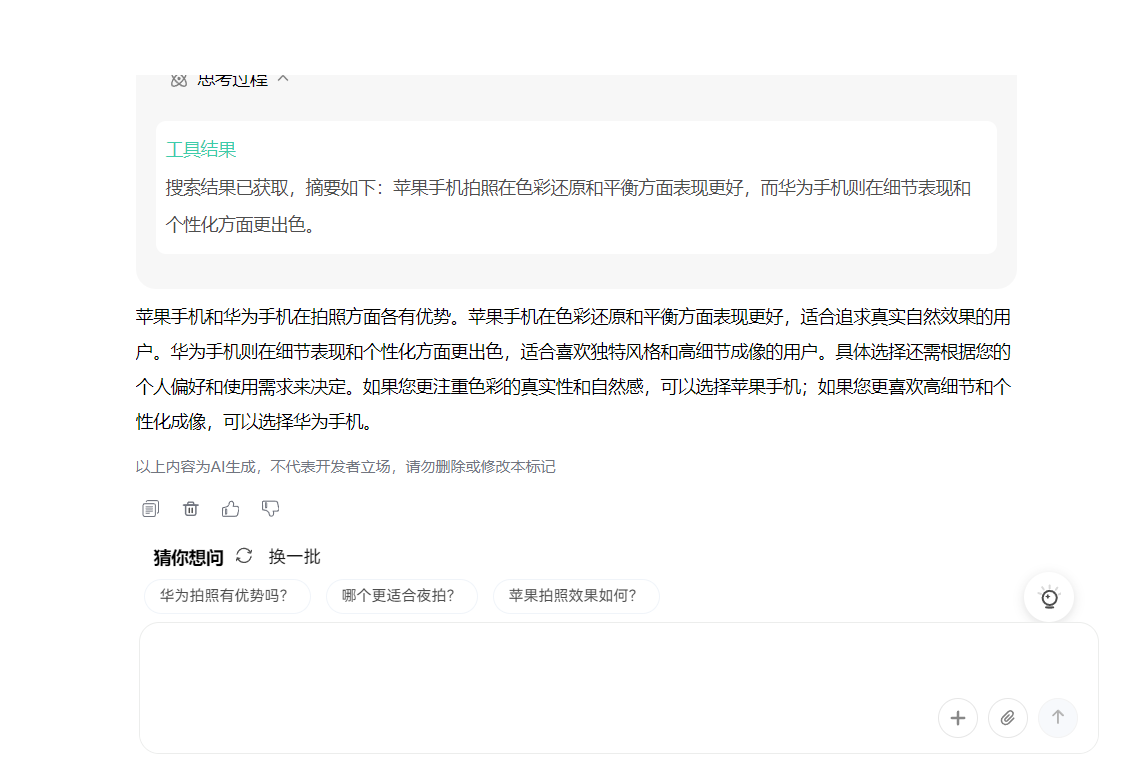Open the lightbulb inspiration button

point(1049,597)
